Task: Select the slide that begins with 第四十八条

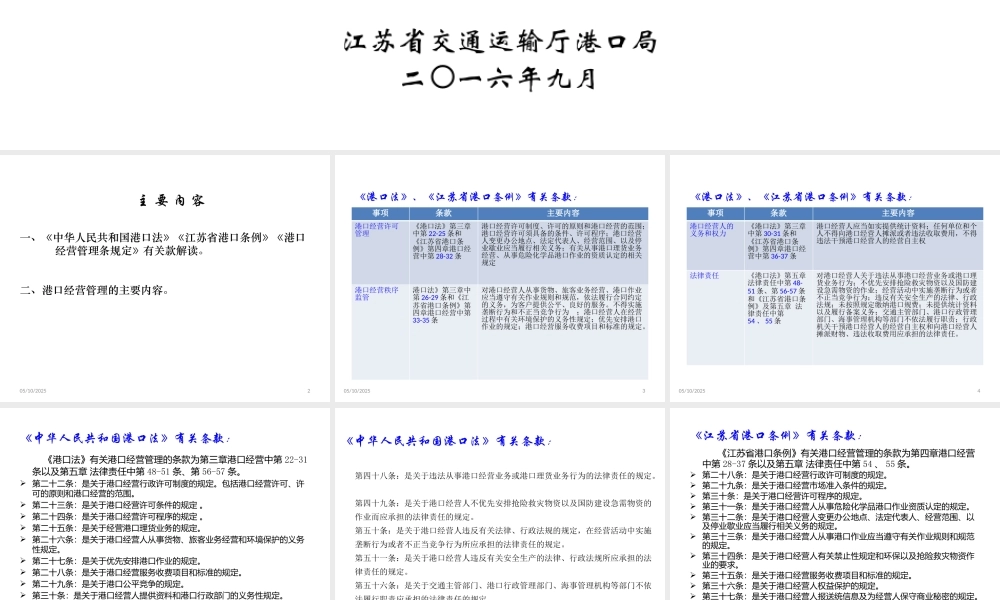Action: [x=500, y=504]
